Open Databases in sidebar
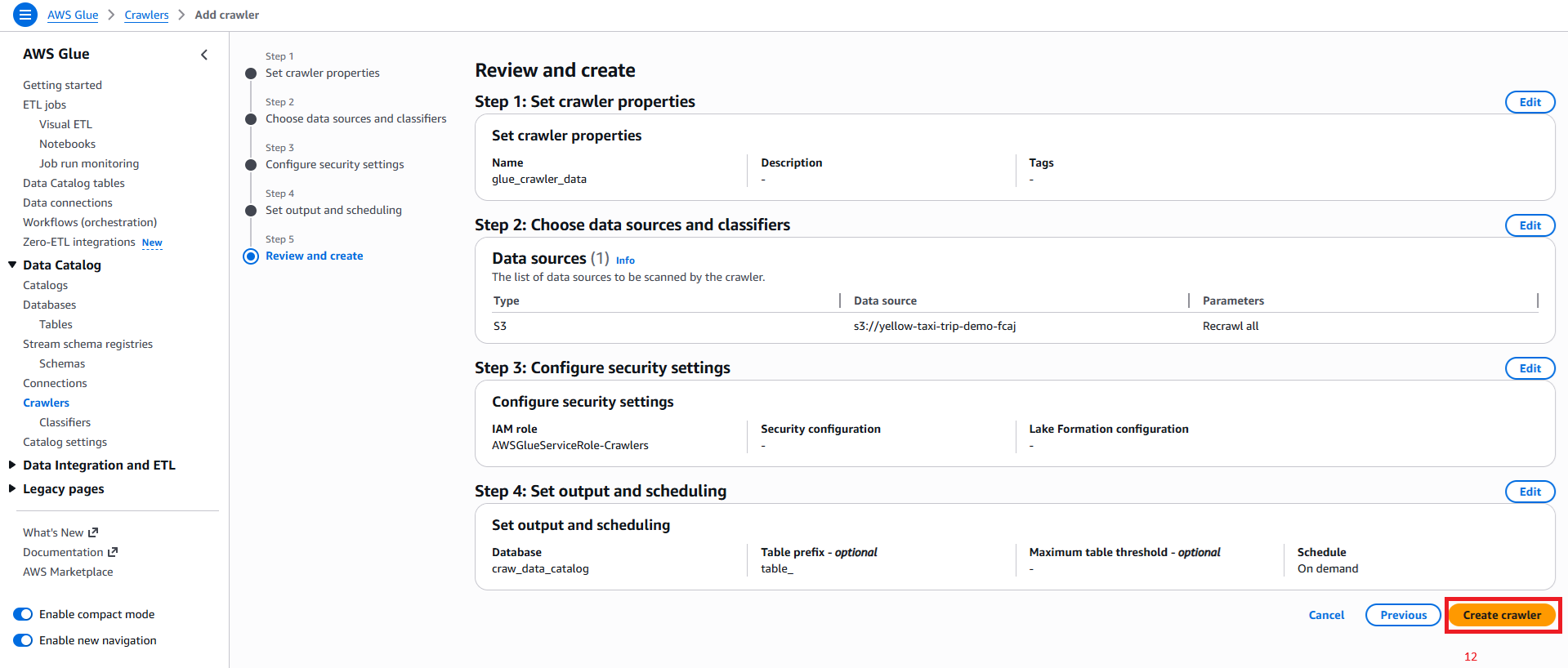 coord(49,305)
